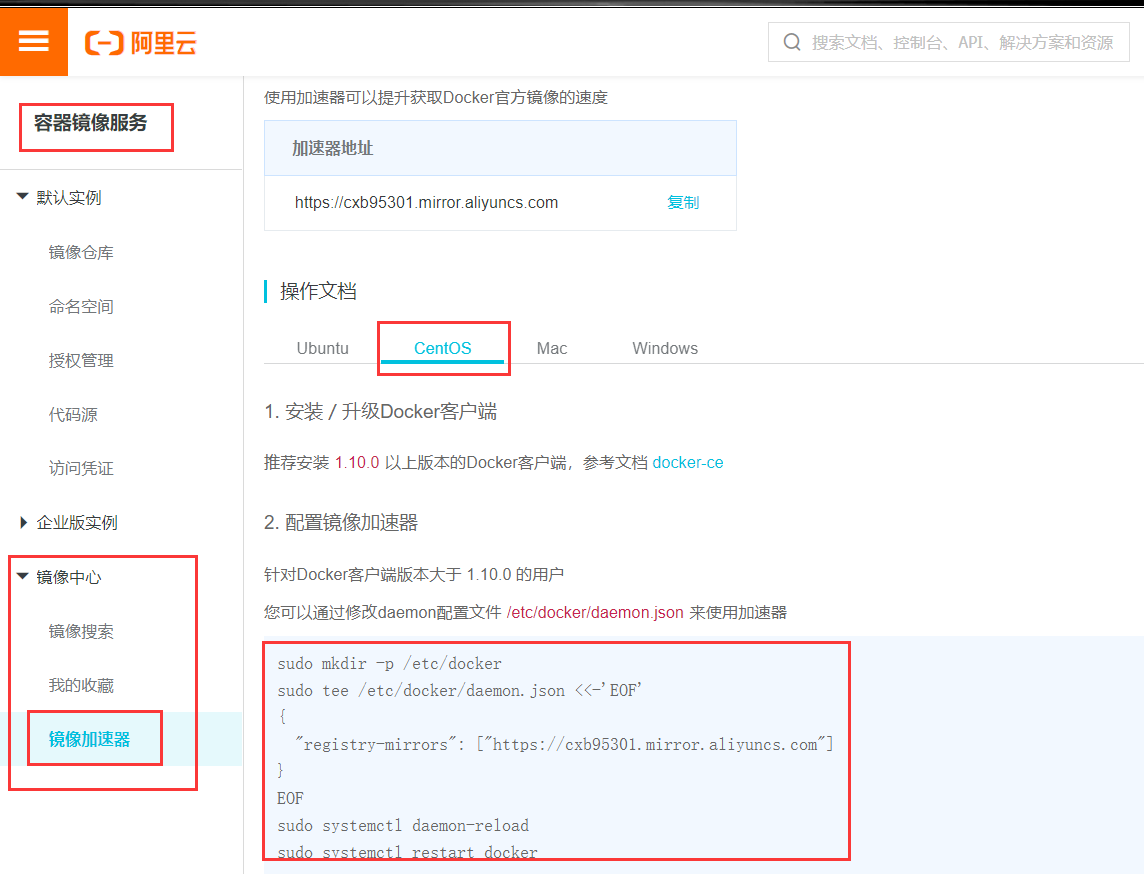The width and height of the screenshot is (1144, 874).
Task: Open 镜像仓库 in the sidebar
Action: click(81, 252)
